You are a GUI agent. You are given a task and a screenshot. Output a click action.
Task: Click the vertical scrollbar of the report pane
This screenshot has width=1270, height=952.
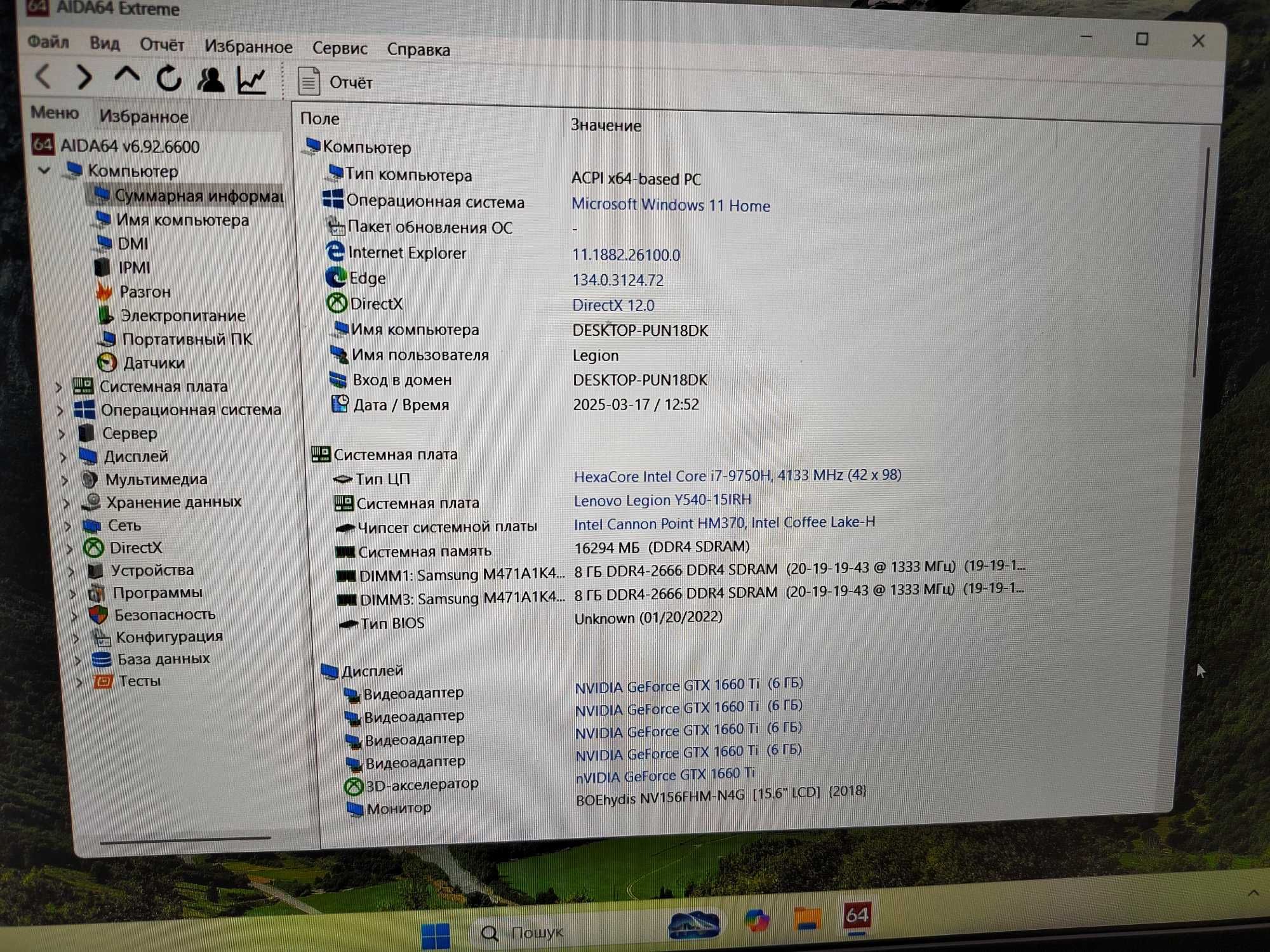[x=1201, y=260]
